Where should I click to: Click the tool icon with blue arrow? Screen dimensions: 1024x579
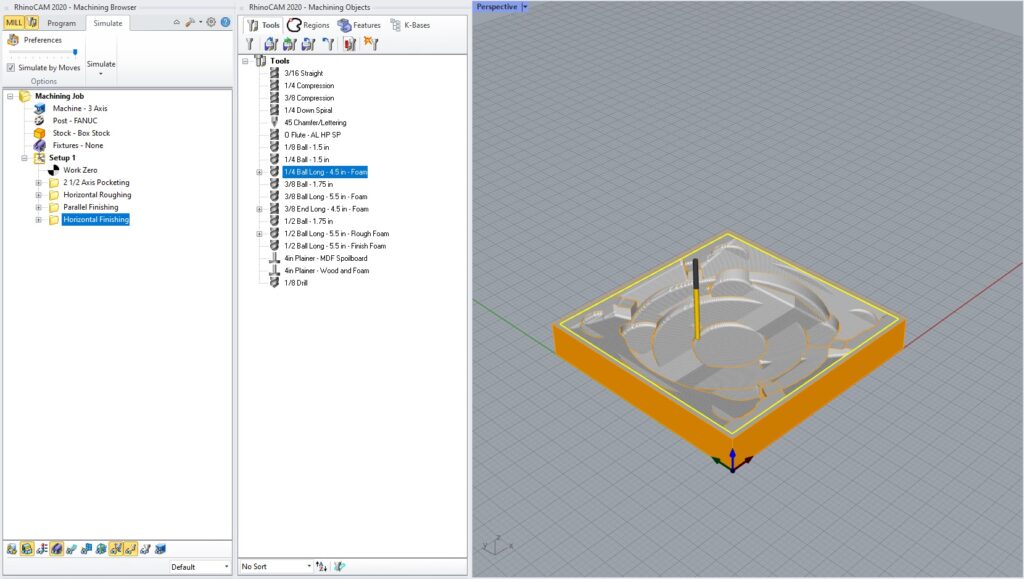click(x=328, y=44)
